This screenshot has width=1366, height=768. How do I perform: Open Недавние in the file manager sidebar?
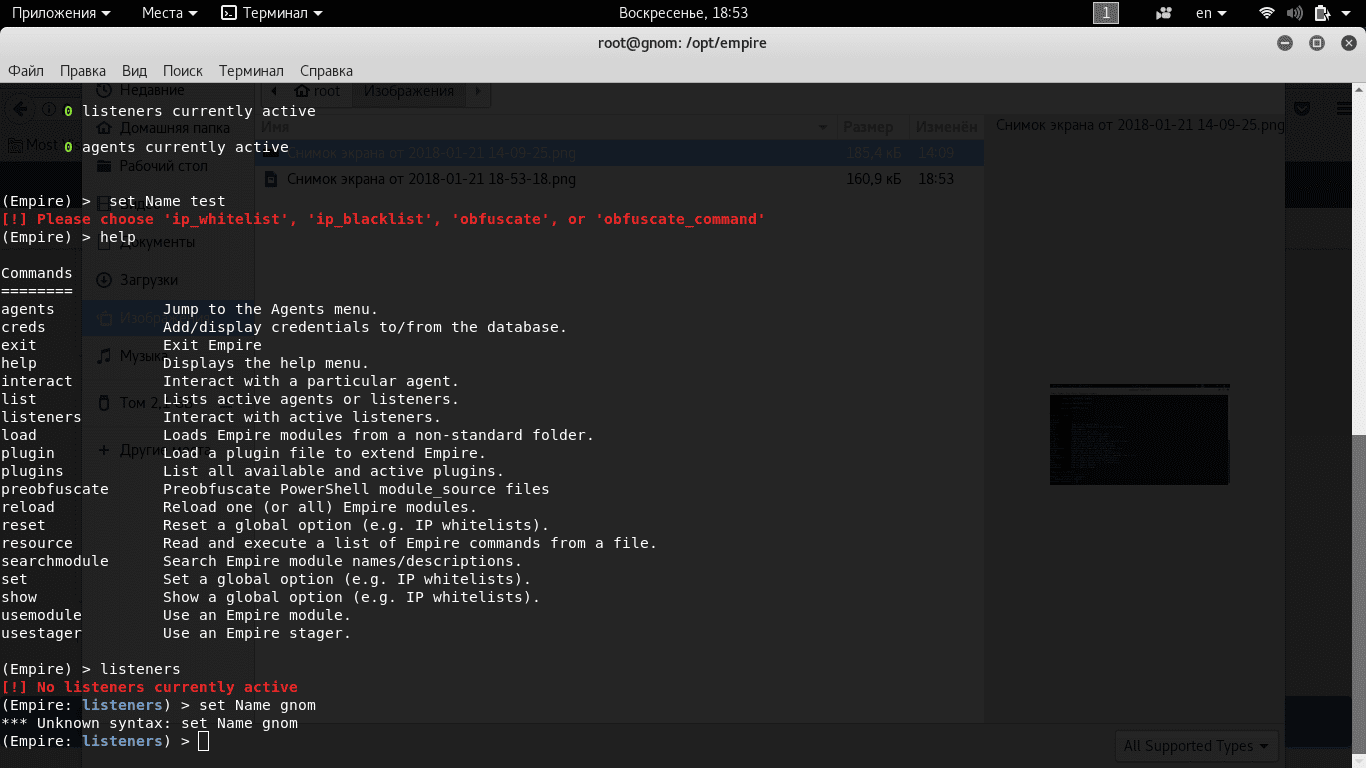click(140, 90)
